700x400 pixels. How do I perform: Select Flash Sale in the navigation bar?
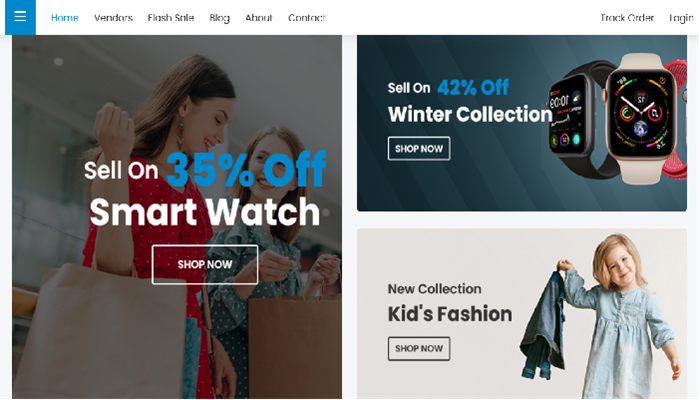[171, 18]
